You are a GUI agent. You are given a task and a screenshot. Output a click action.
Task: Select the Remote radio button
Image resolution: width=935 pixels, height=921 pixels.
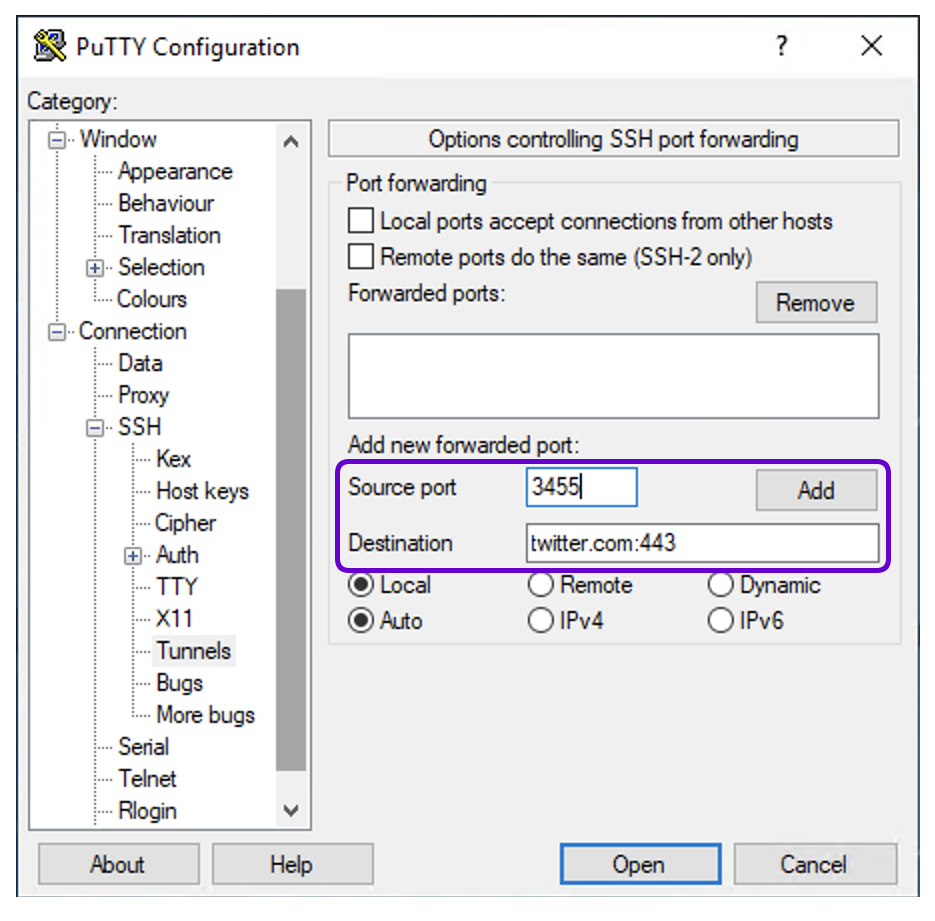(541, 585)
